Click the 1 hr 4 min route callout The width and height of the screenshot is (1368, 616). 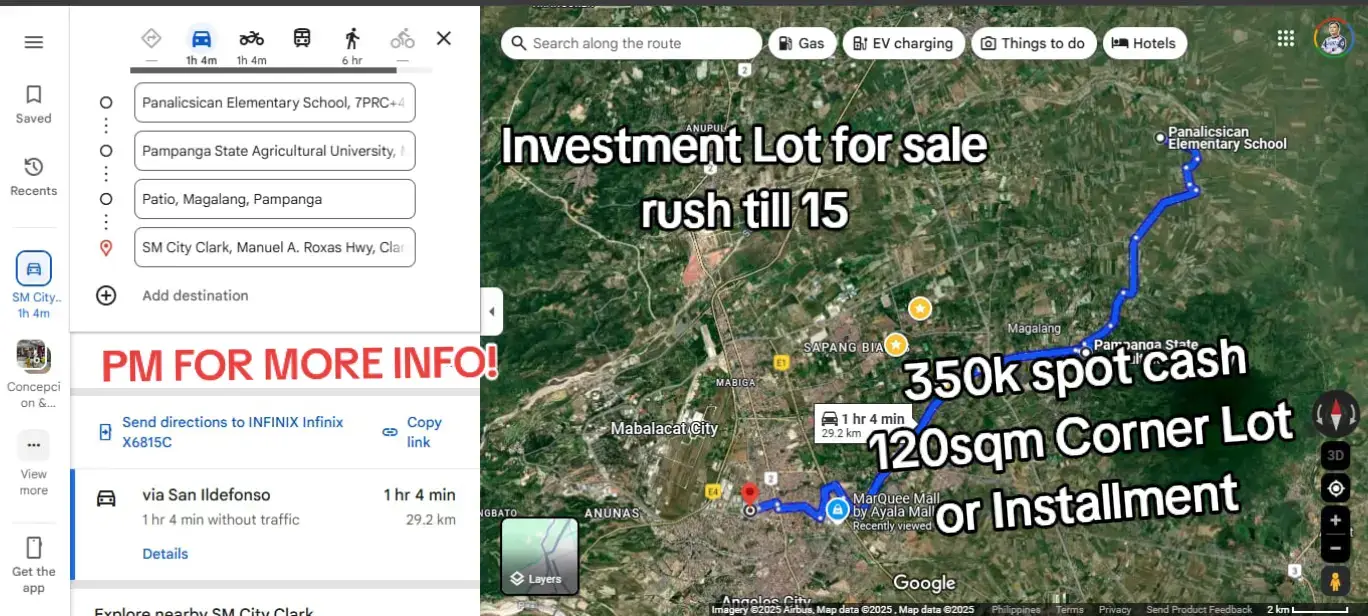(x=863, y=425)
